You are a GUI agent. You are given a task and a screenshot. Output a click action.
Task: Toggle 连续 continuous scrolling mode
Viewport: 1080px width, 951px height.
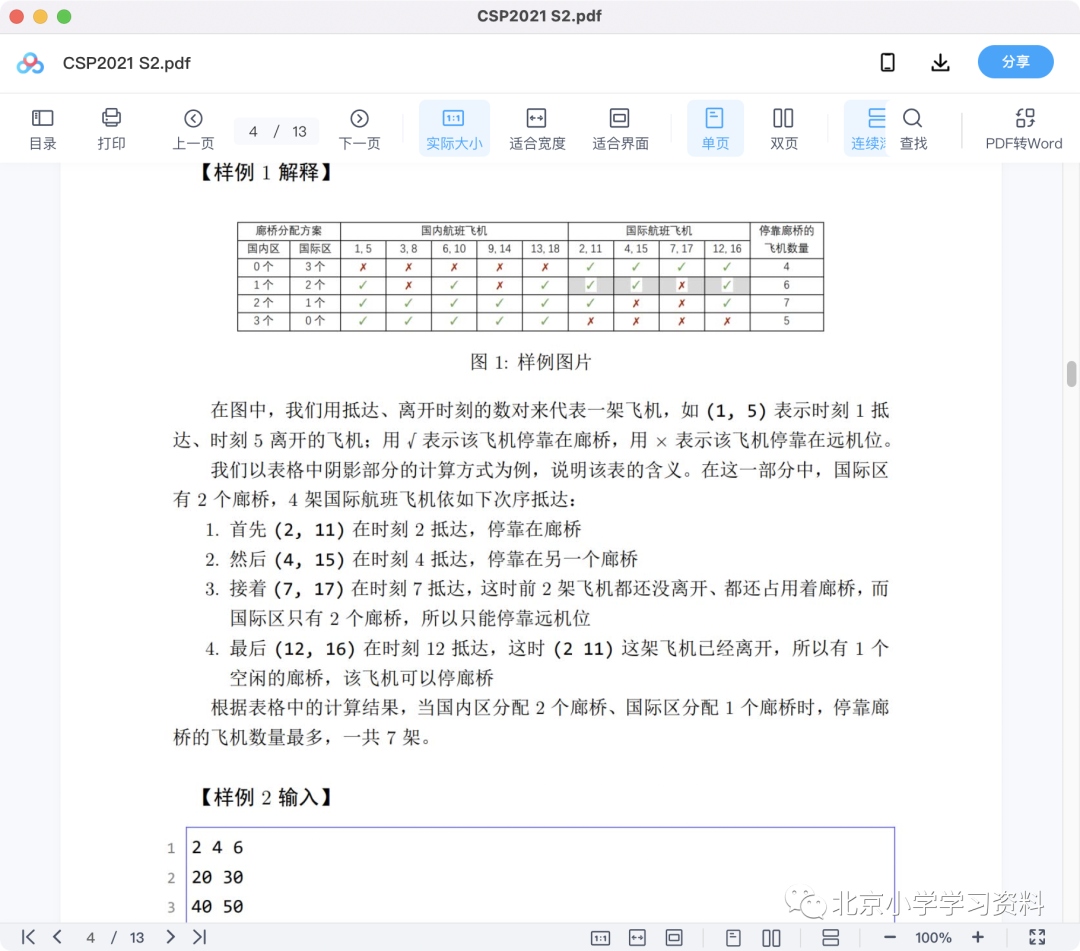868,129
